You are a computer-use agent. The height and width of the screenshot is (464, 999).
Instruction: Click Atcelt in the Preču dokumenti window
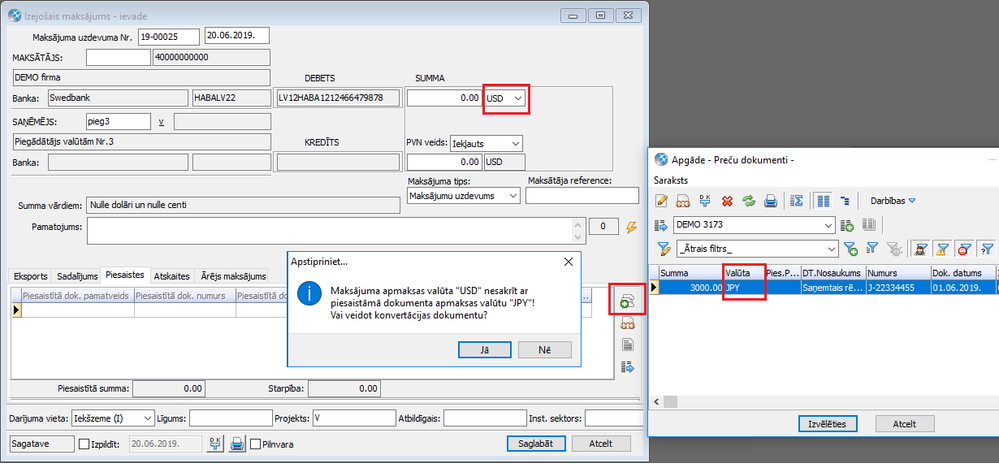click(905, 424)
